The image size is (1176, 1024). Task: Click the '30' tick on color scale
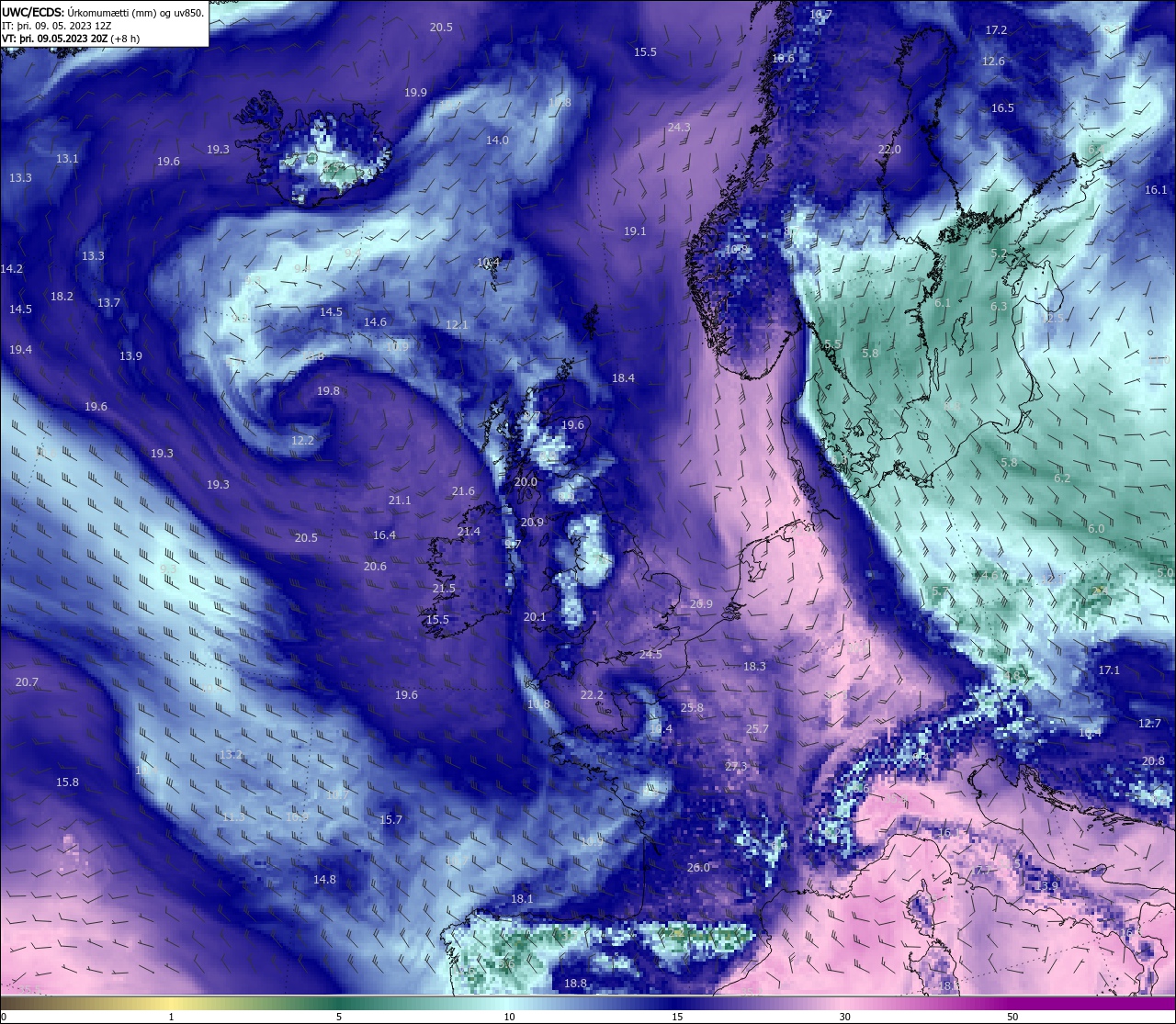tap(844, 1017)
